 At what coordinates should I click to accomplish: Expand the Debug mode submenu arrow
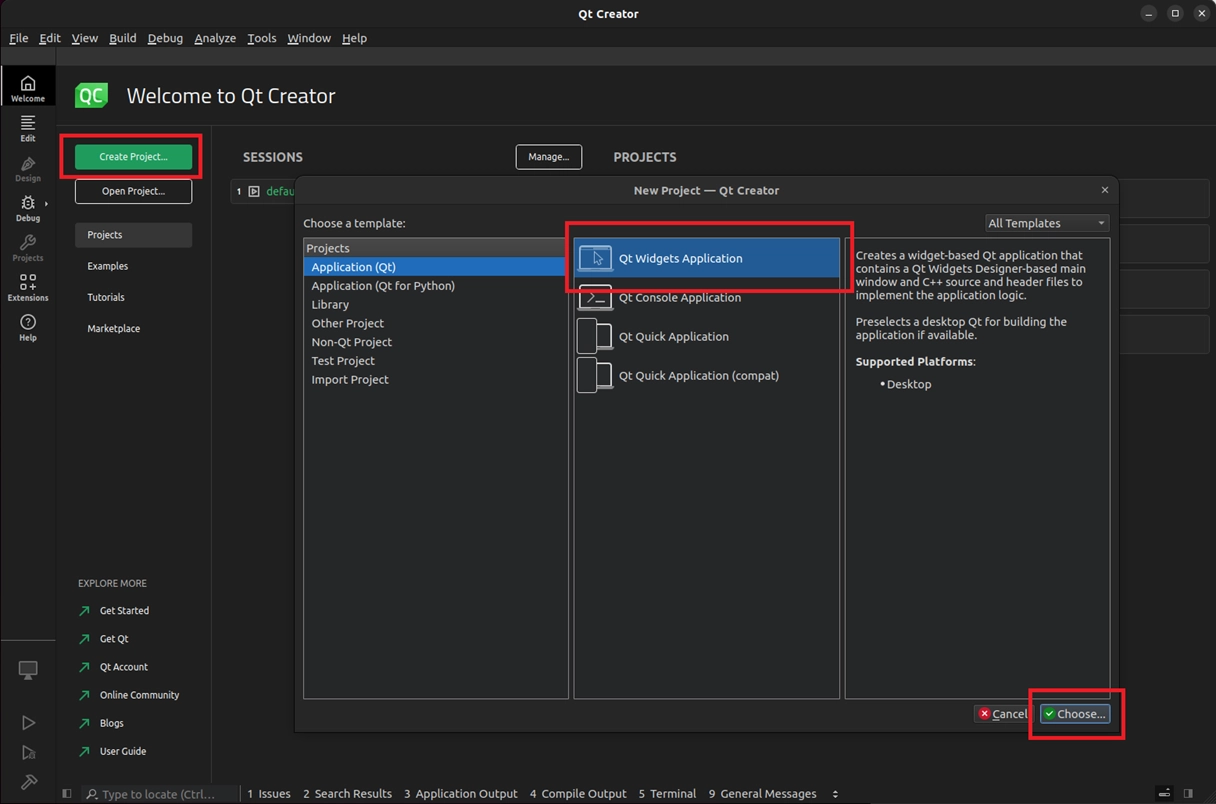click(x=46, y=204)
